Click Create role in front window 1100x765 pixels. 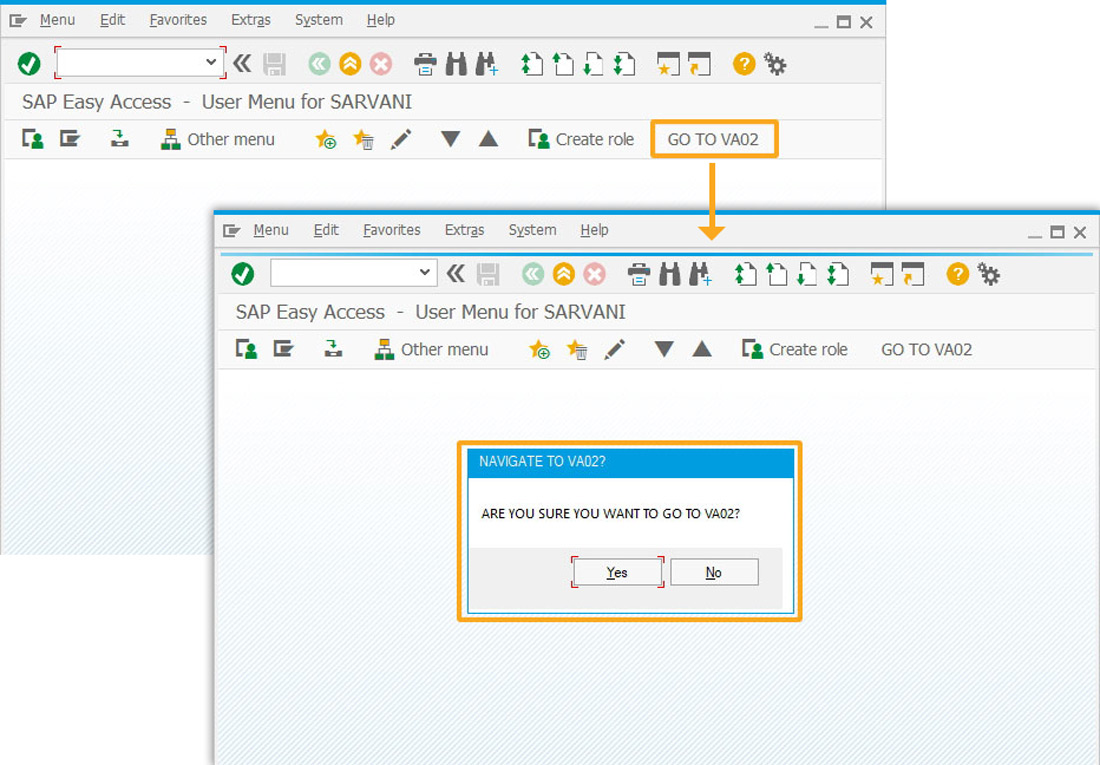tap(794, 350)
